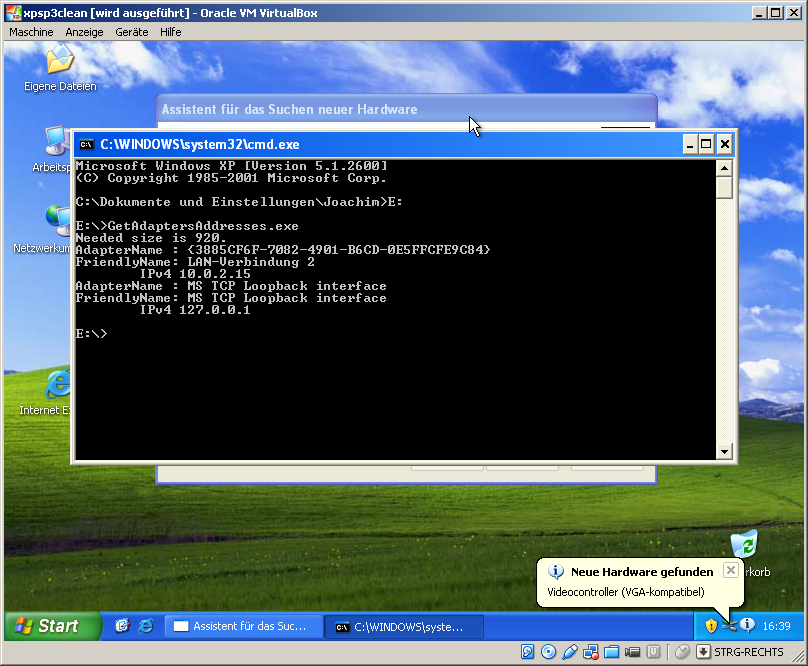This screenshot has height=666, width=808.
Task: Click the optical disc indicator in VirtualBox status bar
Action: [548, 652]
